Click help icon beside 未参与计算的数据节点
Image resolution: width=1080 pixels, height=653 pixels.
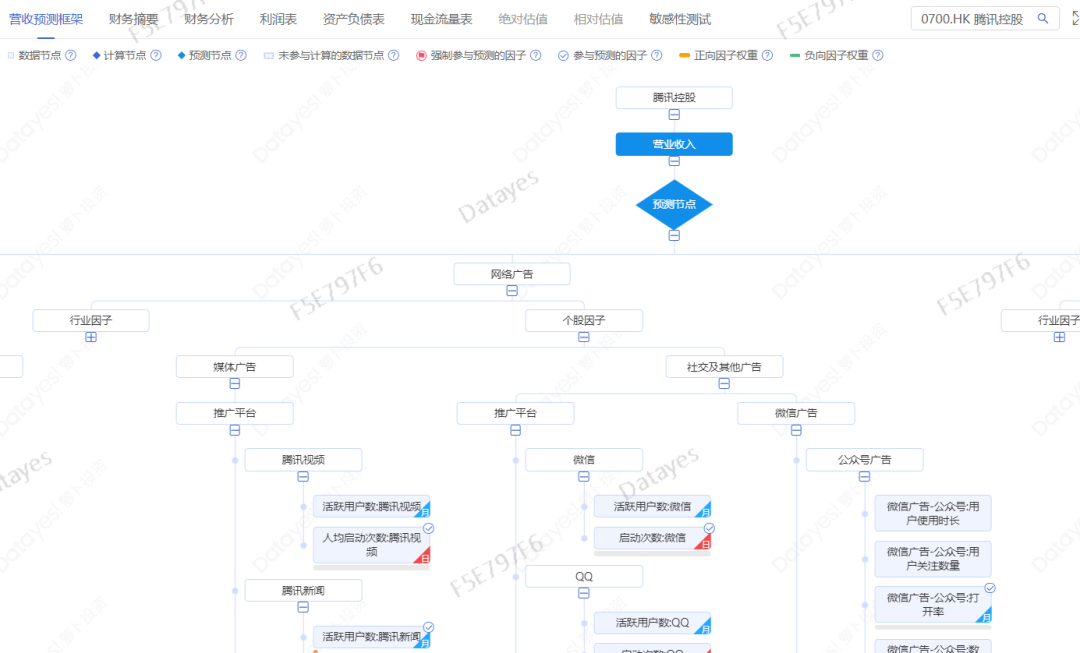point(394,56)
